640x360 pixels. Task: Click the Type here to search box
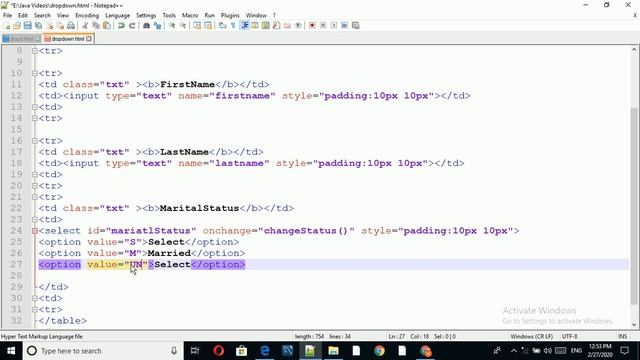pos(102,351)
